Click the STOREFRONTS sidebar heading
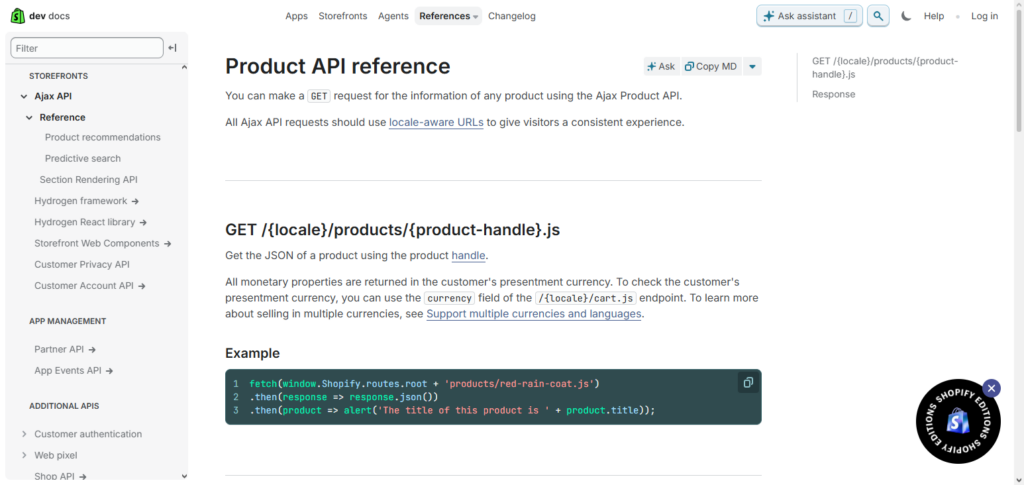1024x485 pixels. (x=58, y=76)
